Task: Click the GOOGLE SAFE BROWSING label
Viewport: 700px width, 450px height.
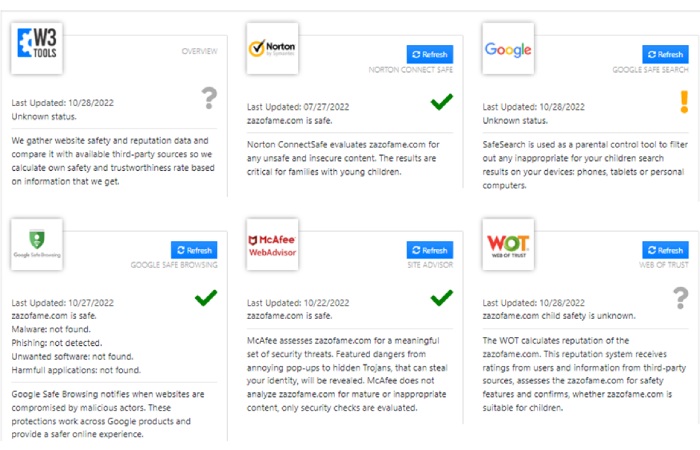Action: [174, 265]
